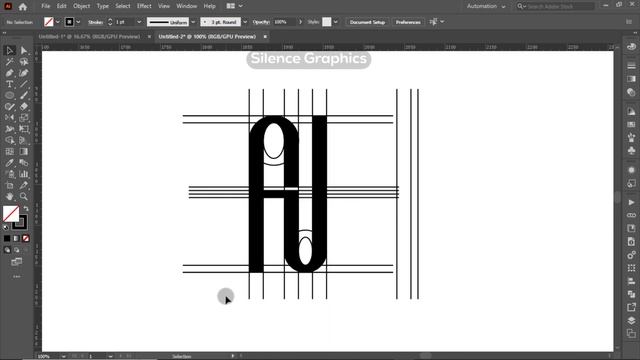Open the Window menu
640x360 pixels.
click(x=187, y=6)
